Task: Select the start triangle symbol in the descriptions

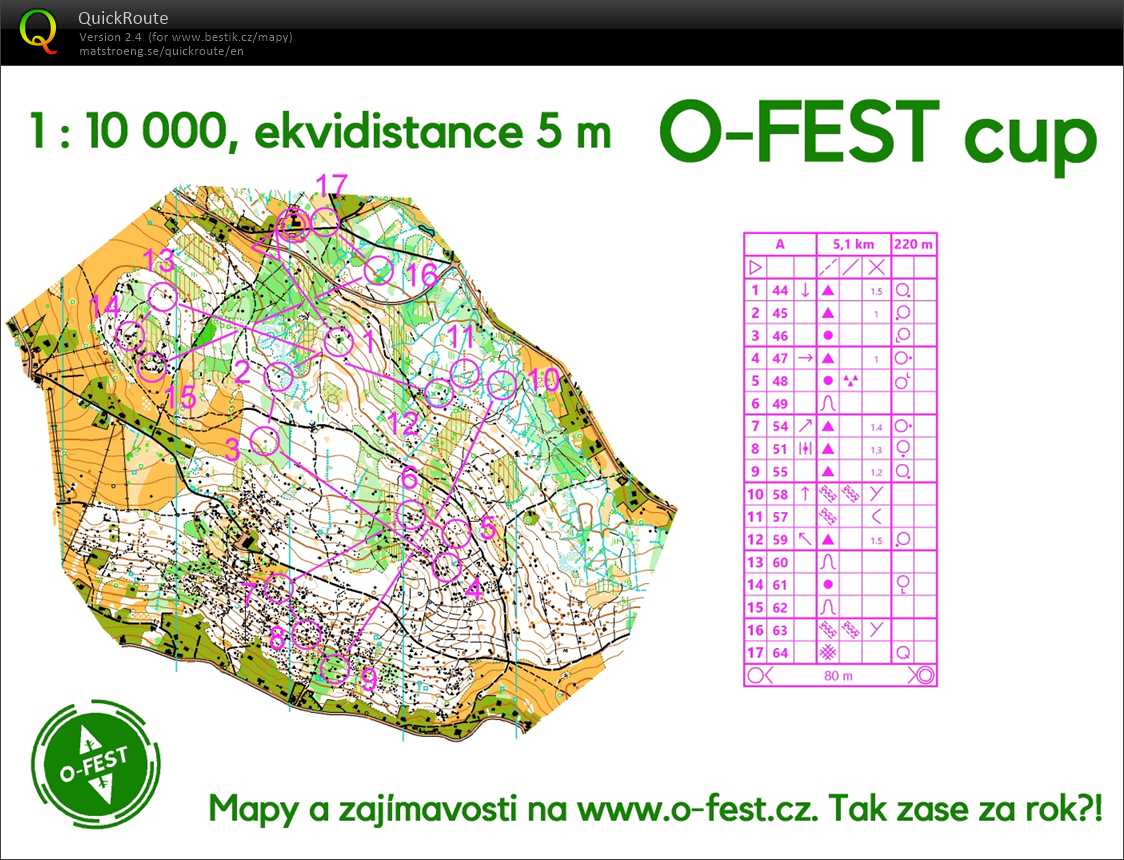Action: click(757, 267)
